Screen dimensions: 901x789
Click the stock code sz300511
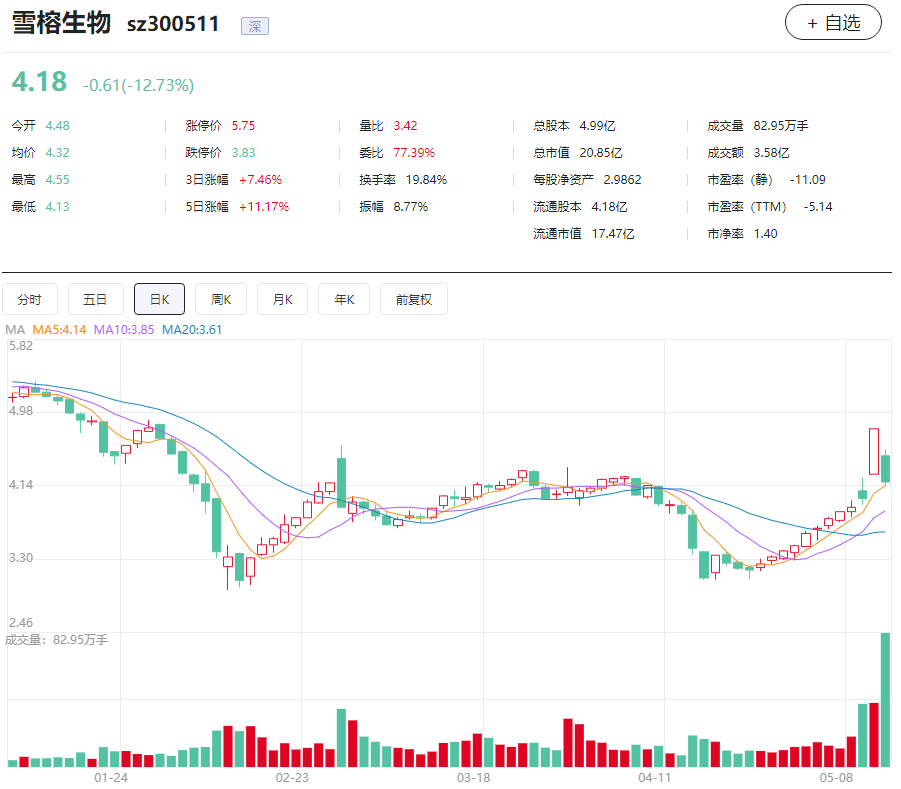pyautogui.click(x=173, y=24)
